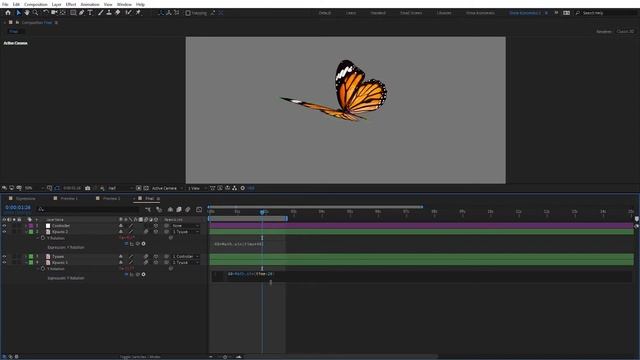The height and width of the screenshot is (360, 640).
Task: Switch to the Learn workspace
Action: coord(351,13)
